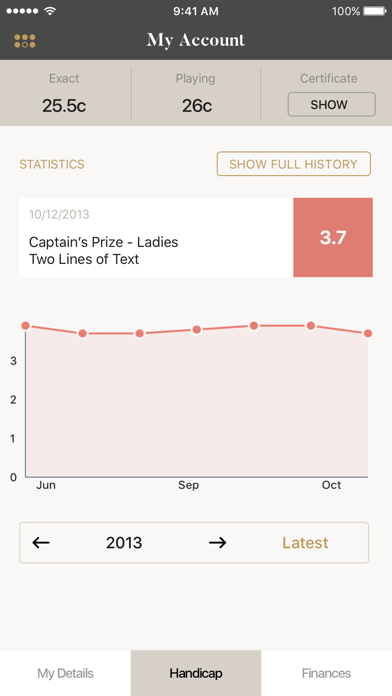Viewport: 392px width, 696px height.
Task: Select the Handicap tab
Action: (x=196, y=673)
